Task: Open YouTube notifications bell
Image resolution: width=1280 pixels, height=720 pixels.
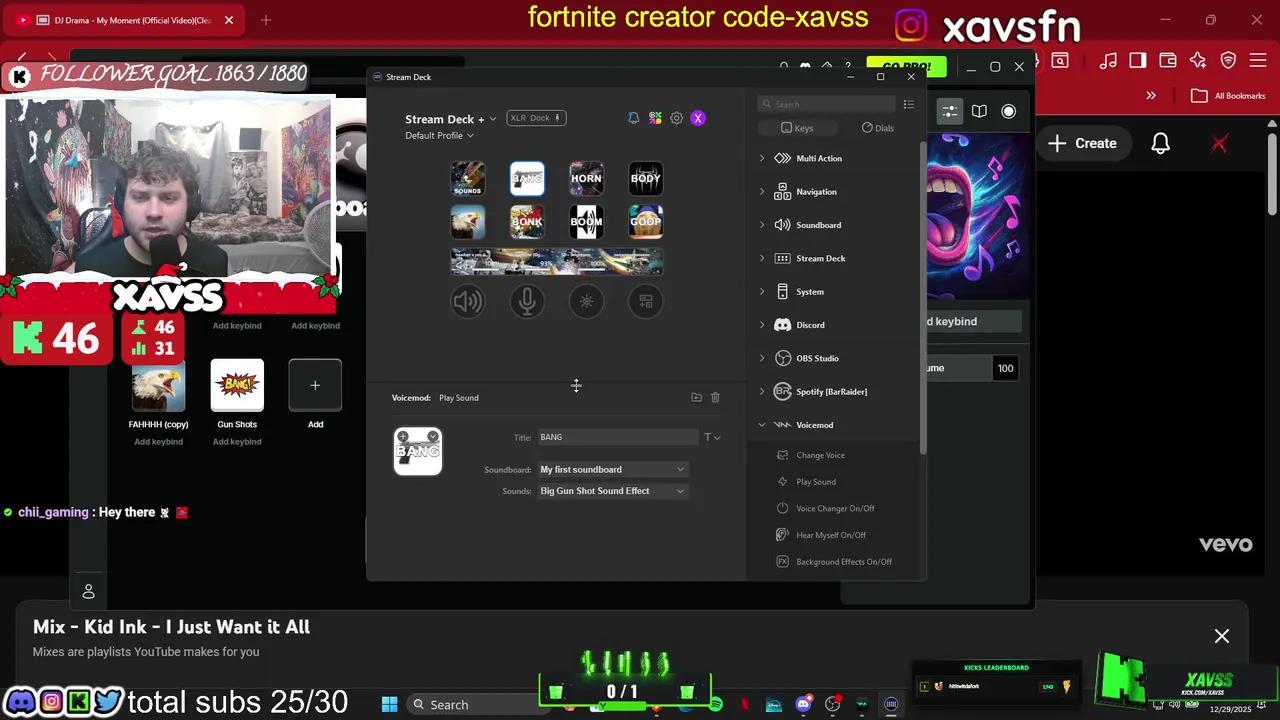Action: [1160, 143]
